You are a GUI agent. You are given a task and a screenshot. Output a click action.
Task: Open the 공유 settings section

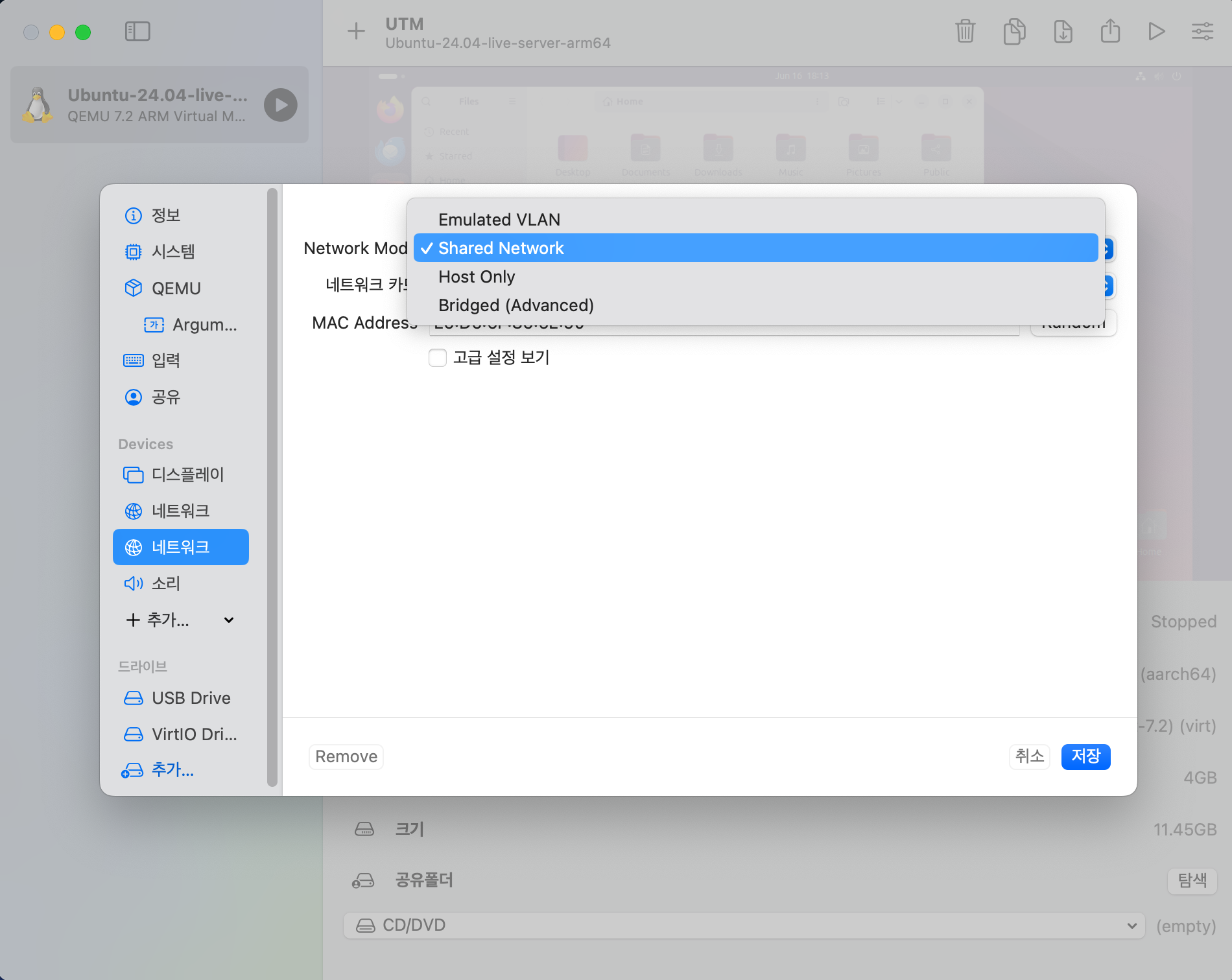tap(181, 397)
